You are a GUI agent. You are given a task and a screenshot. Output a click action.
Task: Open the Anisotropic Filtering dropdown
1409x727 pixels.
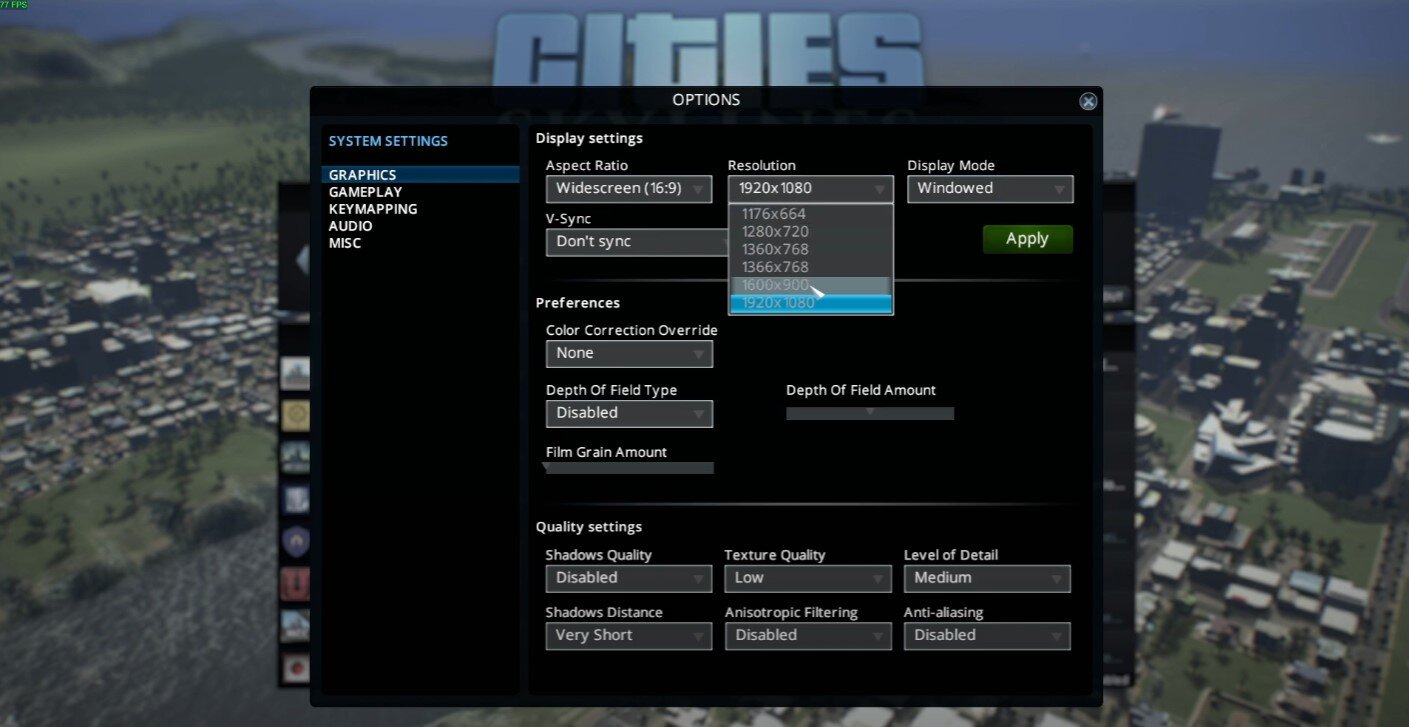(x=808, y=636)
